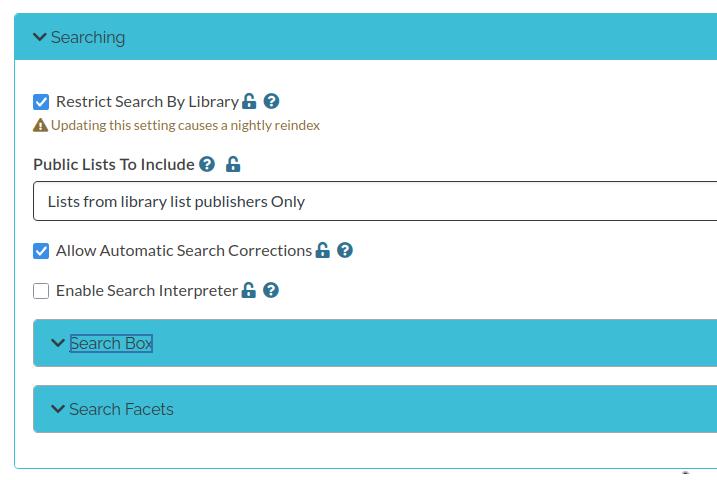This screenshot has width=717, height=480.
Task: Click the Searching panel header title
Action: (88, 37)
